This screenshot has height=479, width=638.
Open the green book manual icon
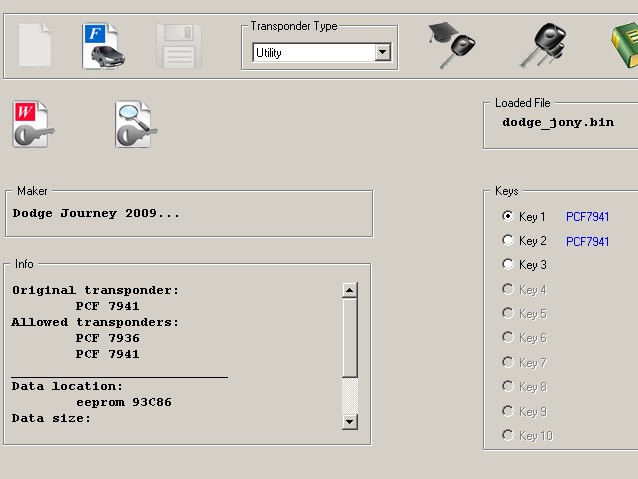click(625, 46)
